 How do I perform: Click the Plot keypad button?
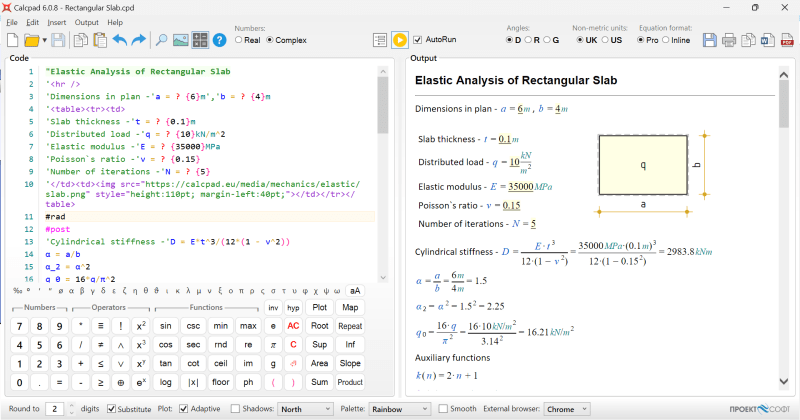point(319,308)
